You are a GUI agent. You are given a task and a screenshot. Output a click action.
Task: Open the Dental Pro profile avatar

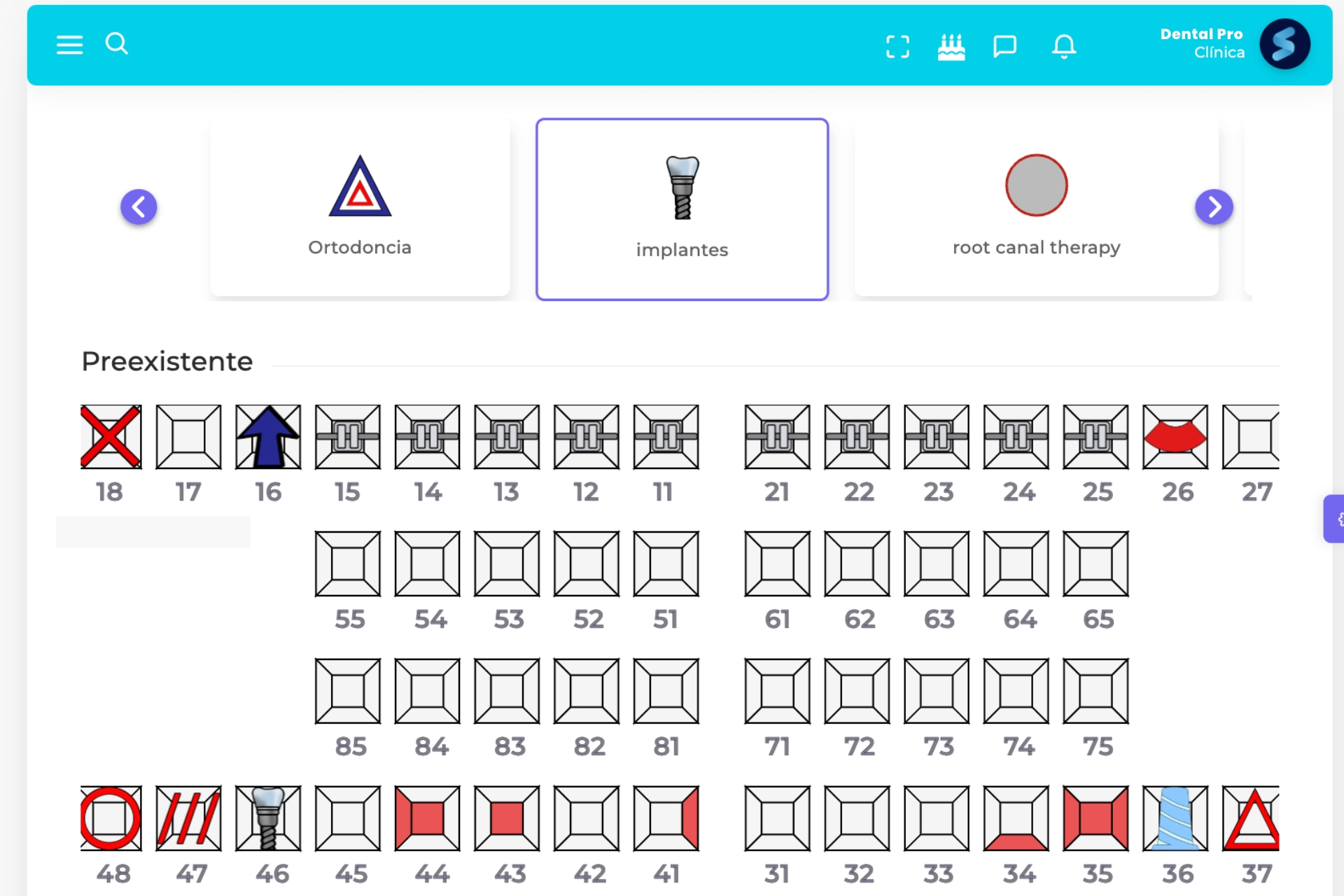[1284, 44]
